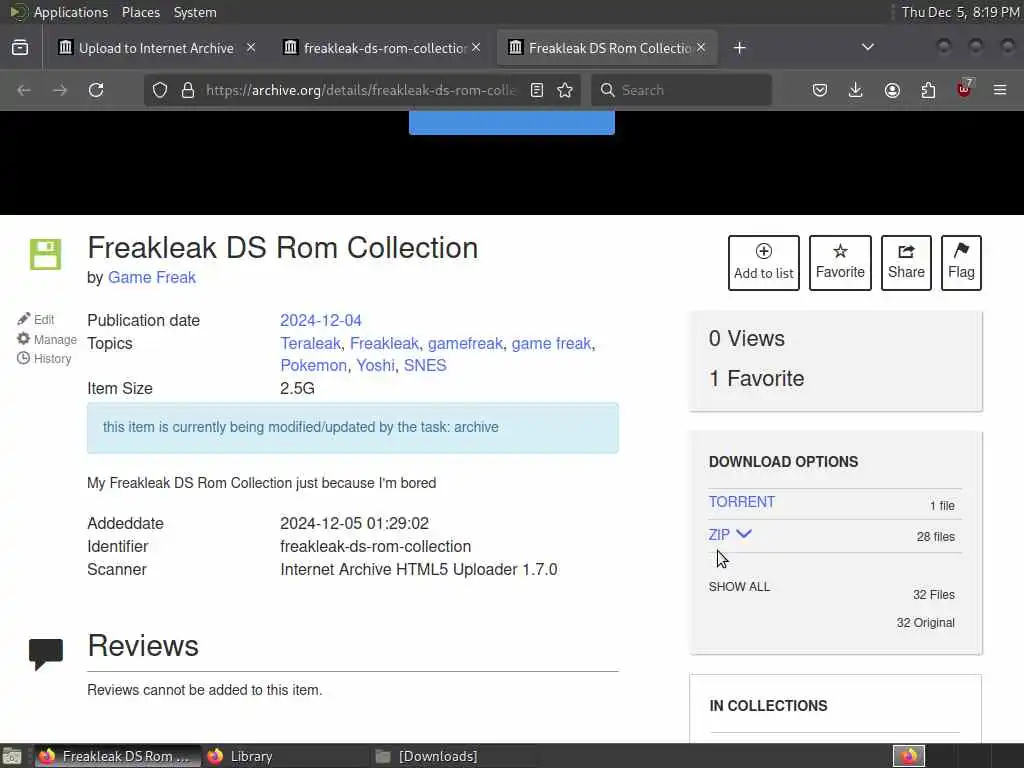This screenshot has width=1024, height=768.
Task: Open the SNES topic link
Action: pyautogui.click(x=425, y=366)
